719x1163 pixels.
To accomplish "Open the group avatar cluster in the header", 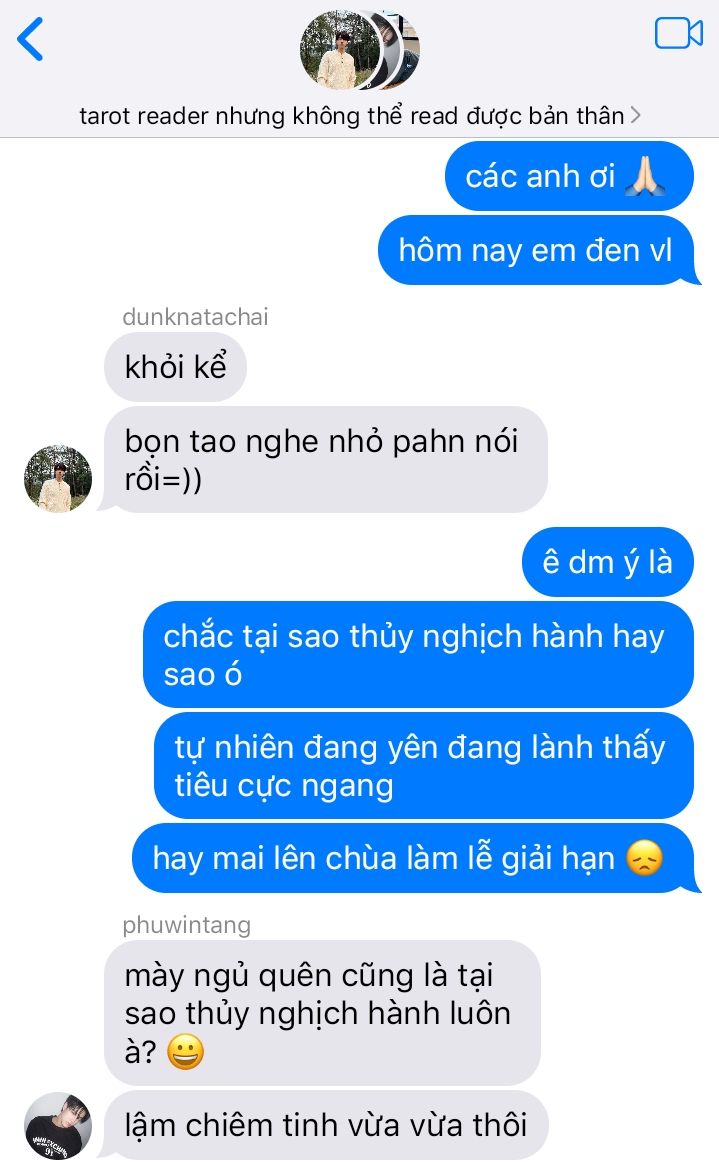I will 360,50.
